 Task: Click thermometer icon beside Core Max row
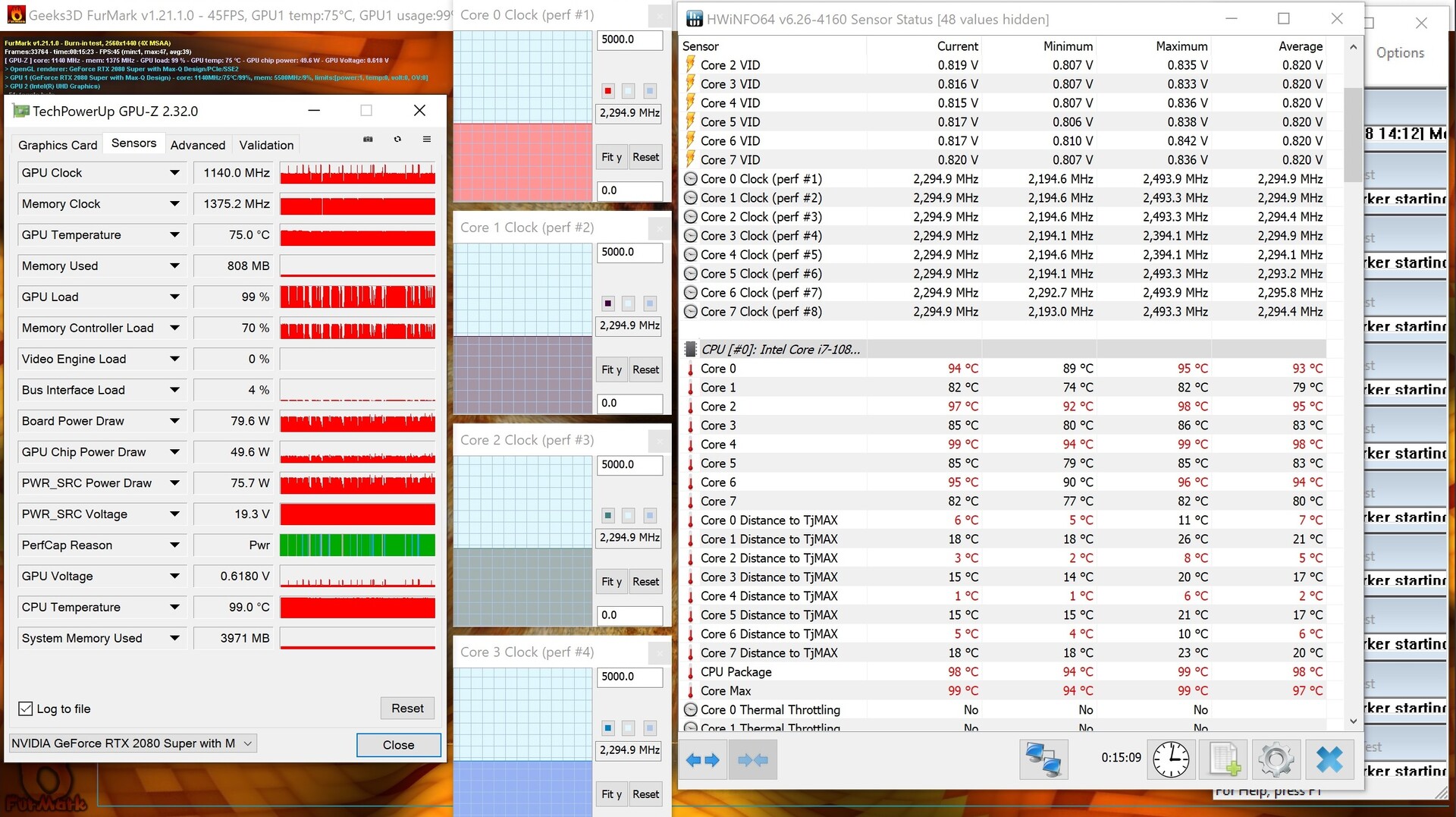[x=690, y=691]
